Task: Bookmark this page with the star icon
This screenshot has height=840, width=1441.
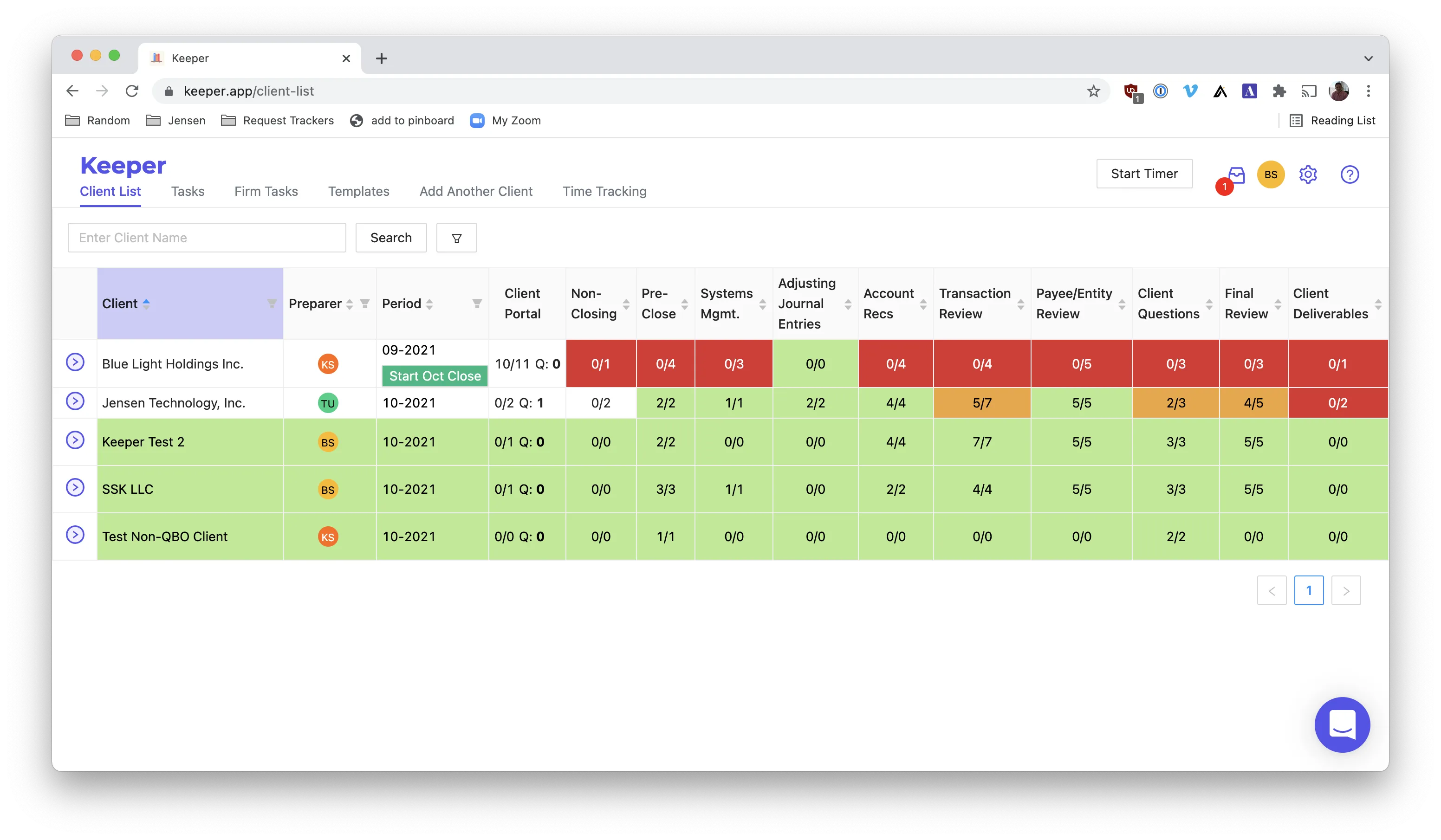Action: point(1093,91)
